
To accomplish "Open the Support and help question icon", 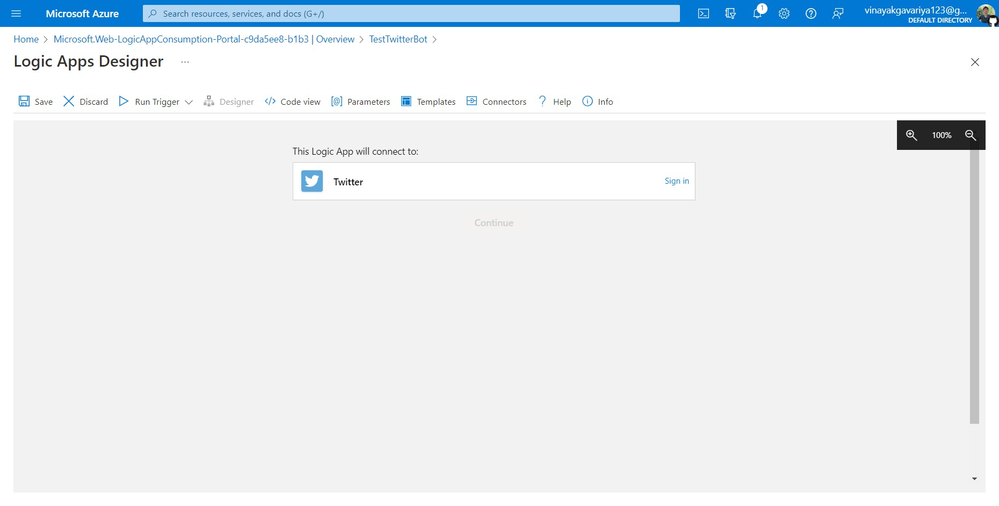I will (811, 13).
